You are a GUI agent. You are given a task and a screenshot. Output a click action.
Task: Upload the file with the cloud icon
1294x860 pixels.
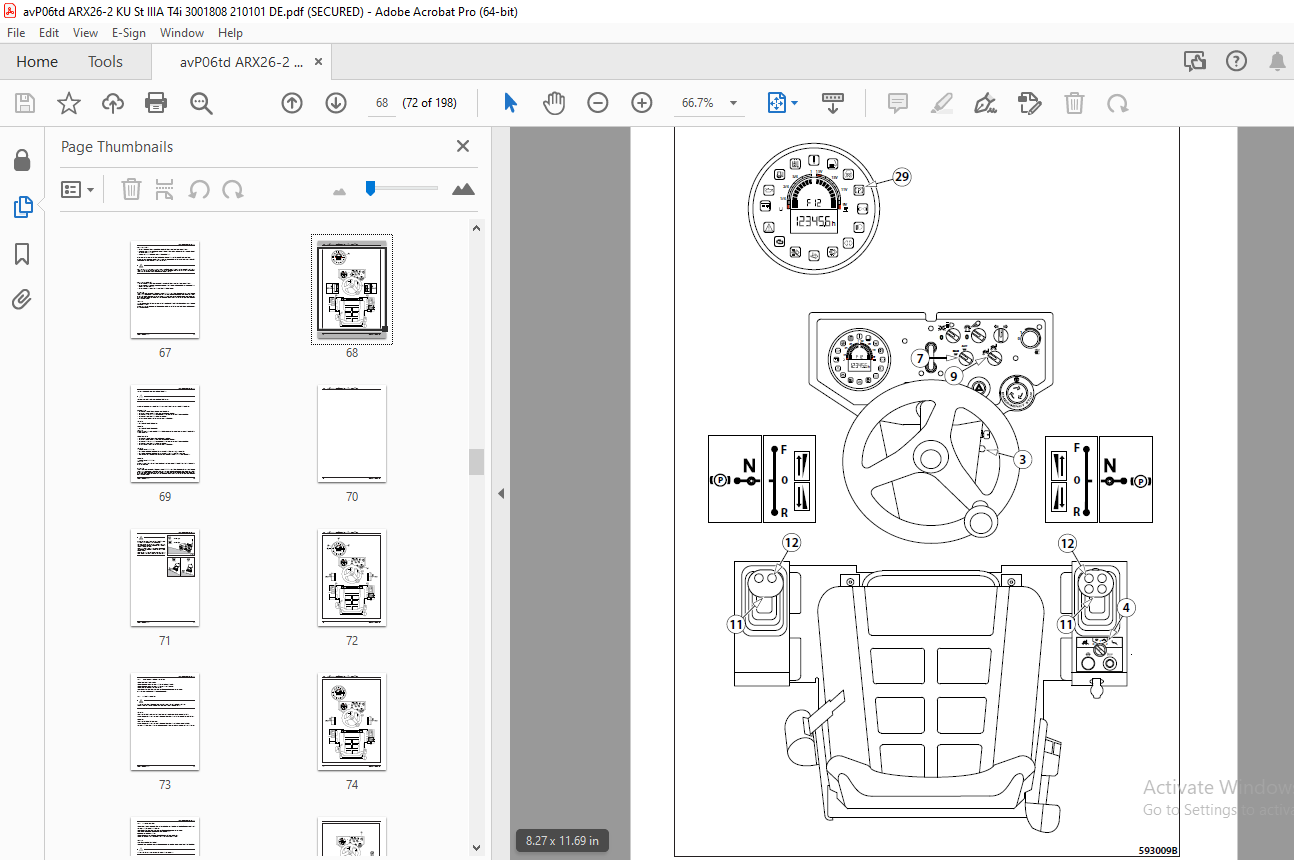[112, 103]
